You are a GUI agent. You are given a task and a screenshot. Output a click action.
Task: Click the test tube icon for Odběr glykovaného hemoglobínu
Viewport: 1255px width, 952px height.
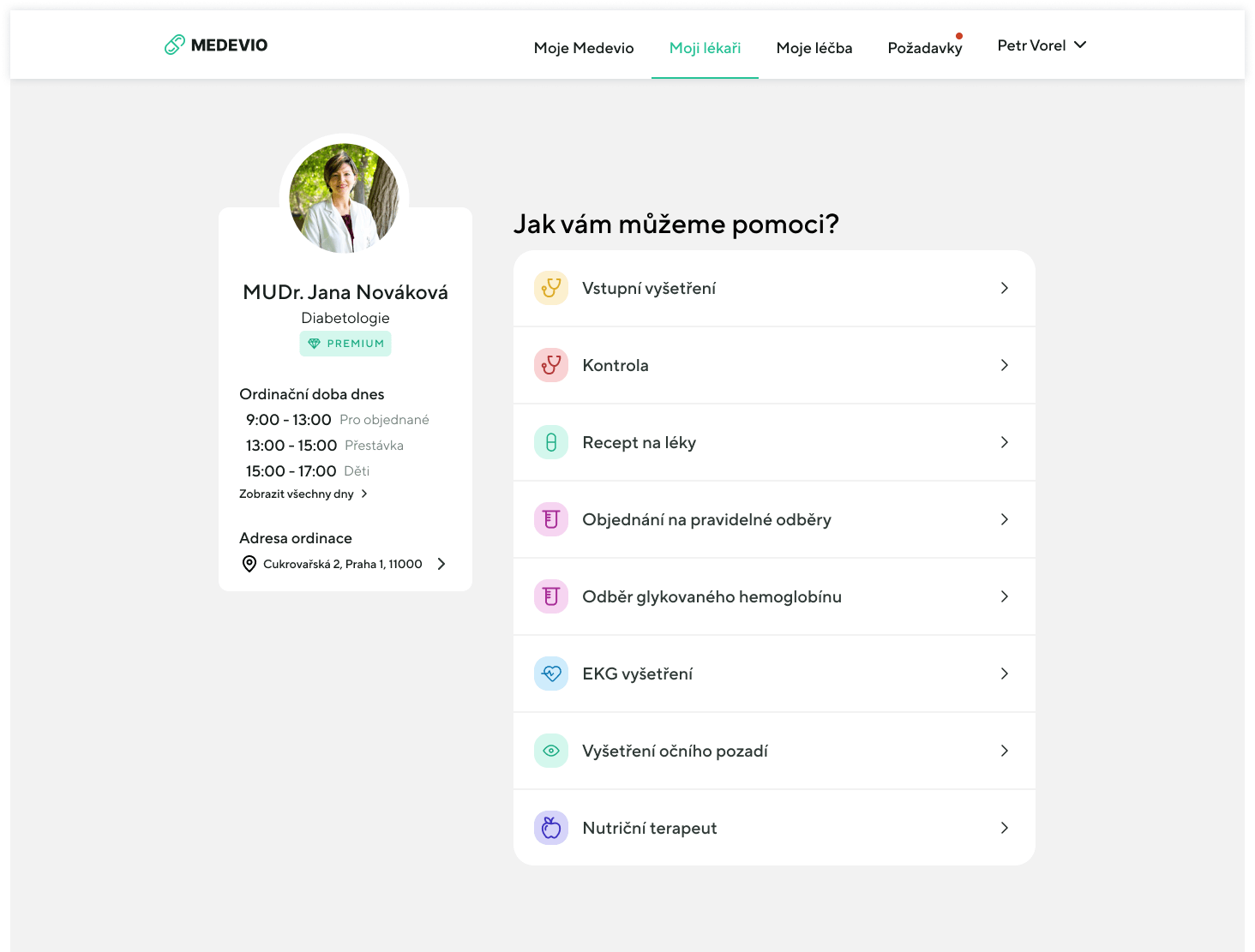[551, 596]
